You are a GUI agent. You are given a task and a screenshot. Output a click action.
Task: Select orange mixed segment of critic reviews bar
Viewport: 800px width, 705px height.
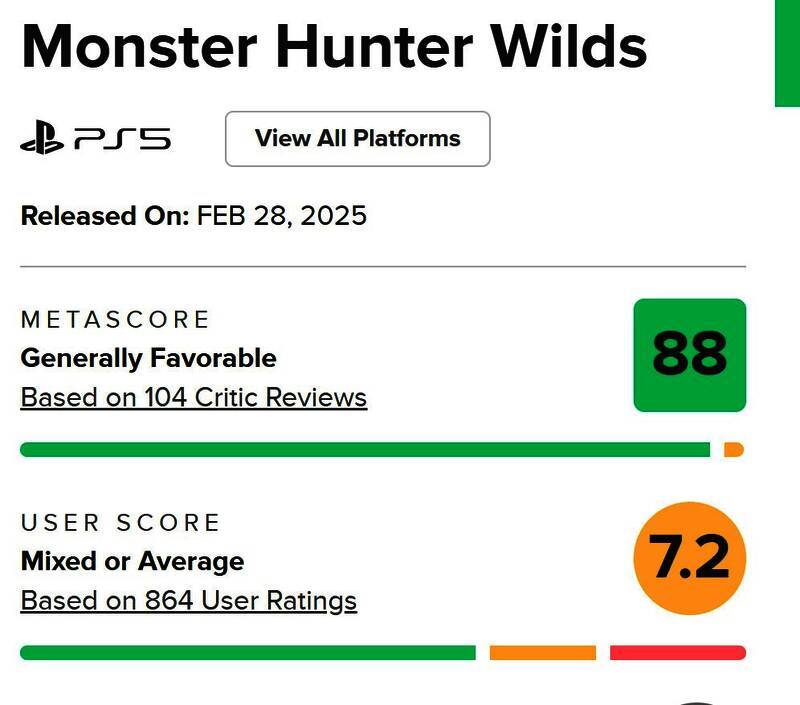pyautogui.click(x=733, y=450)
